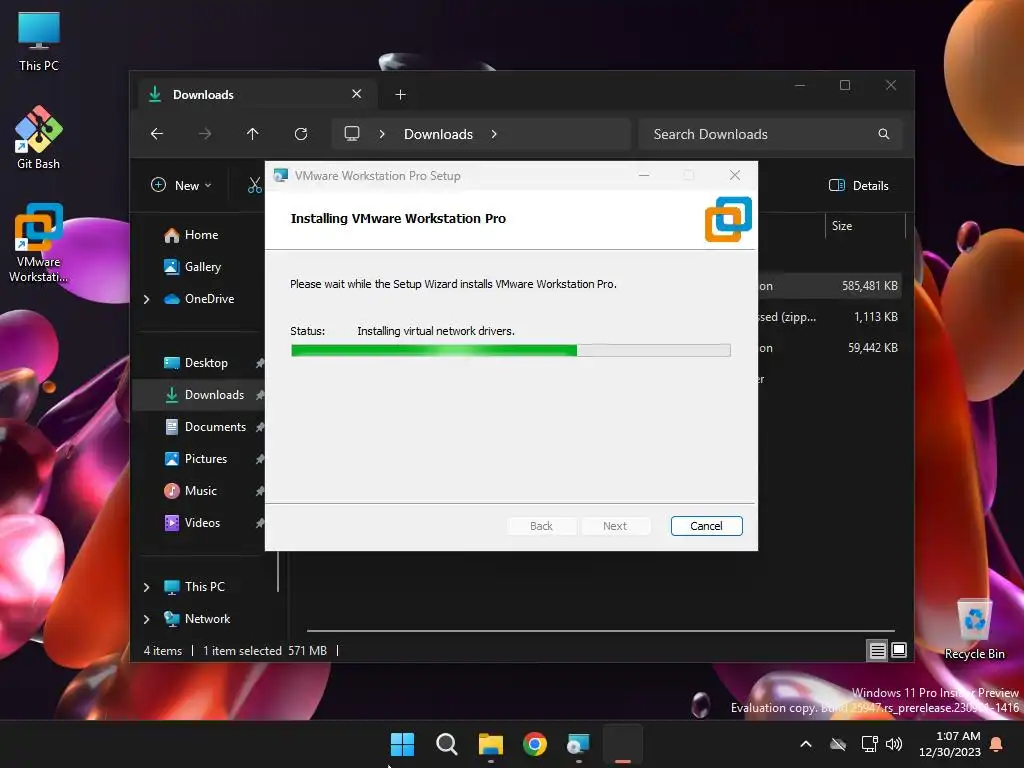Open notifications bell icon
1024x768 pixels.
[x=997, y=744]
